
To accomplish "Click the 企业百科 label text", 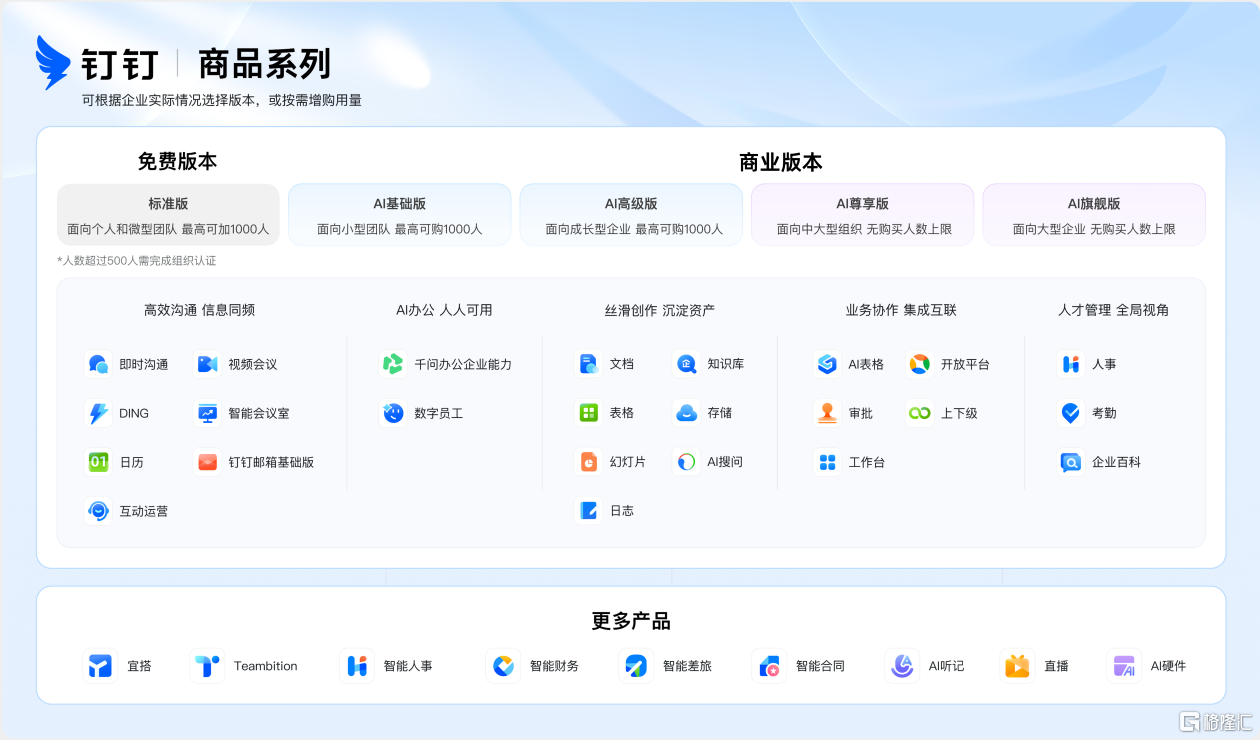I will coord(1116,462).
